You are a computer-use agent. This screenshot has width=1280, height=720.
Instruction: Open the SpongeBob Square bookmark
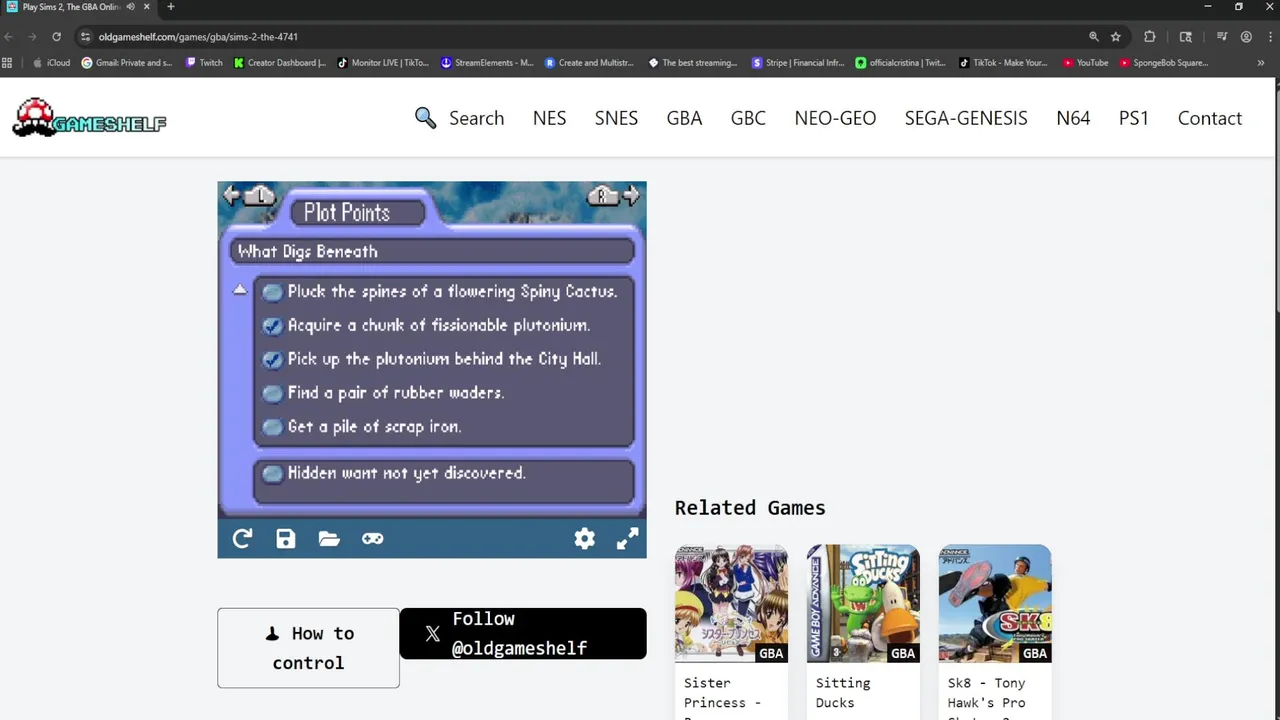pos(1164,63)
